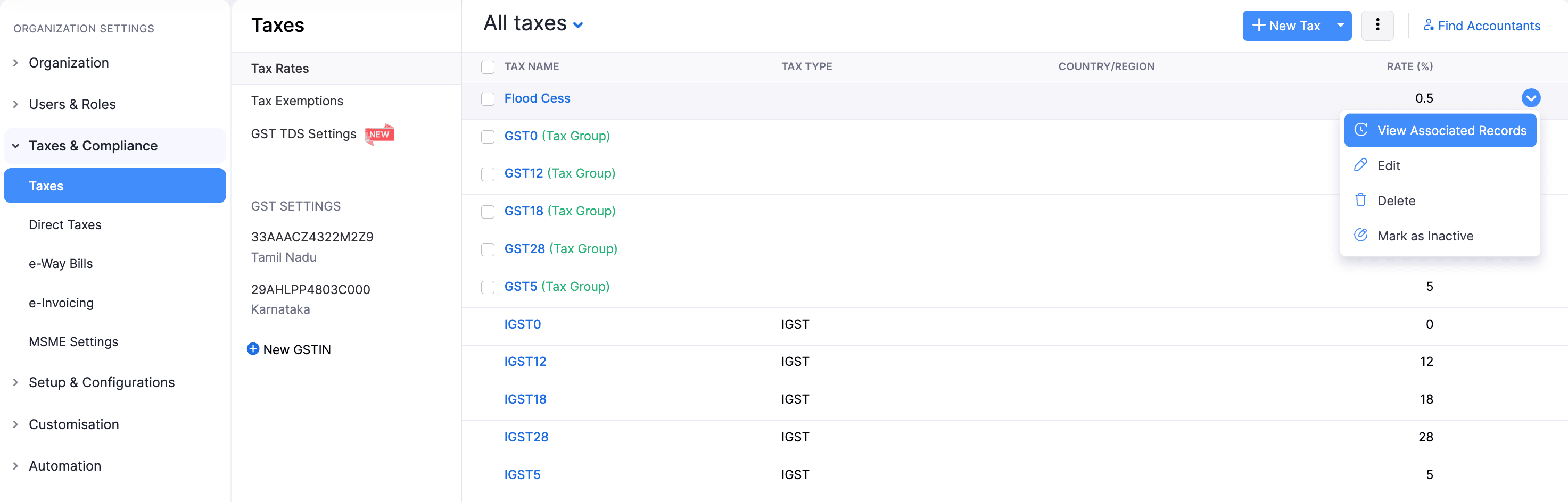Click the Find Accountants person icon
The height and width of the screenshot is (502, 1568).
tap(1427, 26)
